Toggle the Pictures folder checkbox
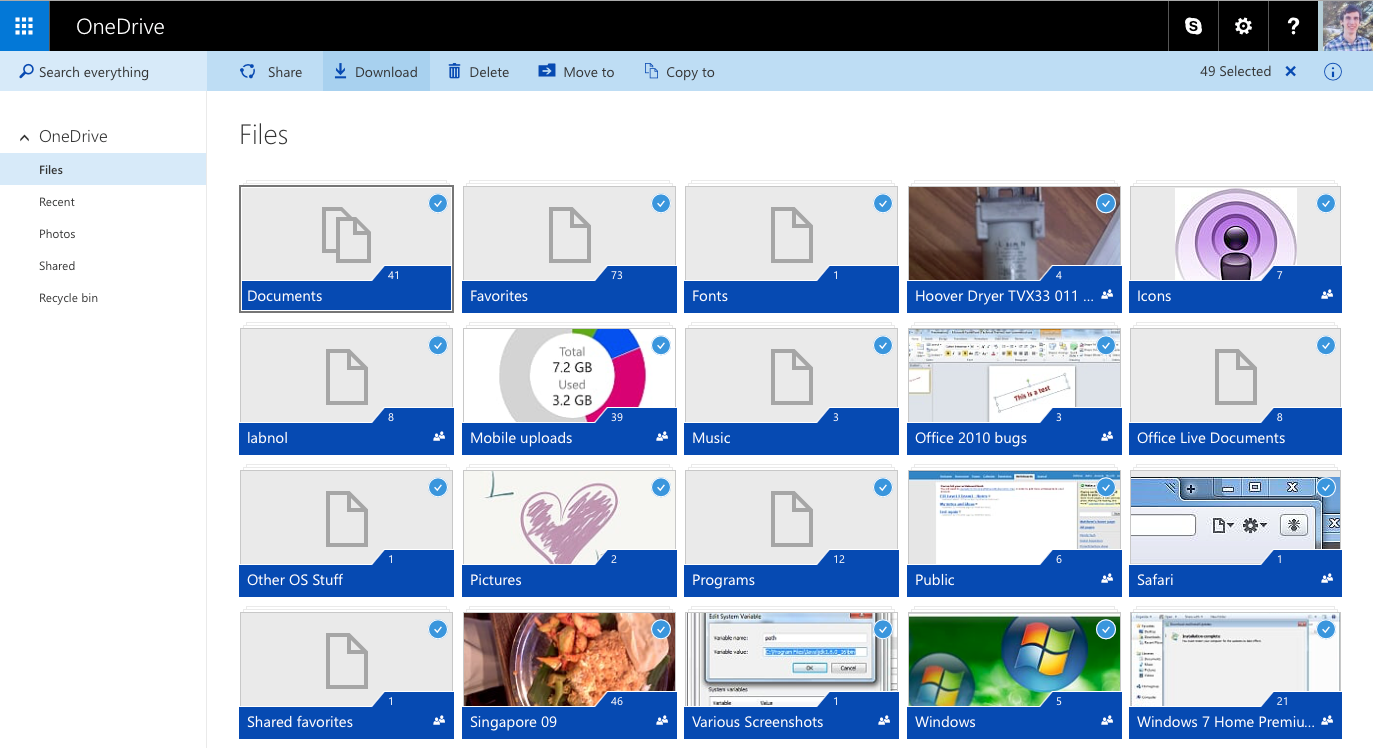 click(660, 487)
